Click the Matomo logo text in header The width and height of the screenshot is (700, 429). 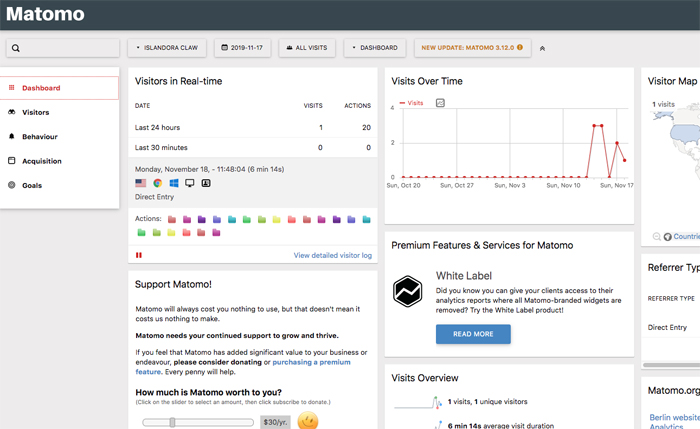tap(45, 14)
